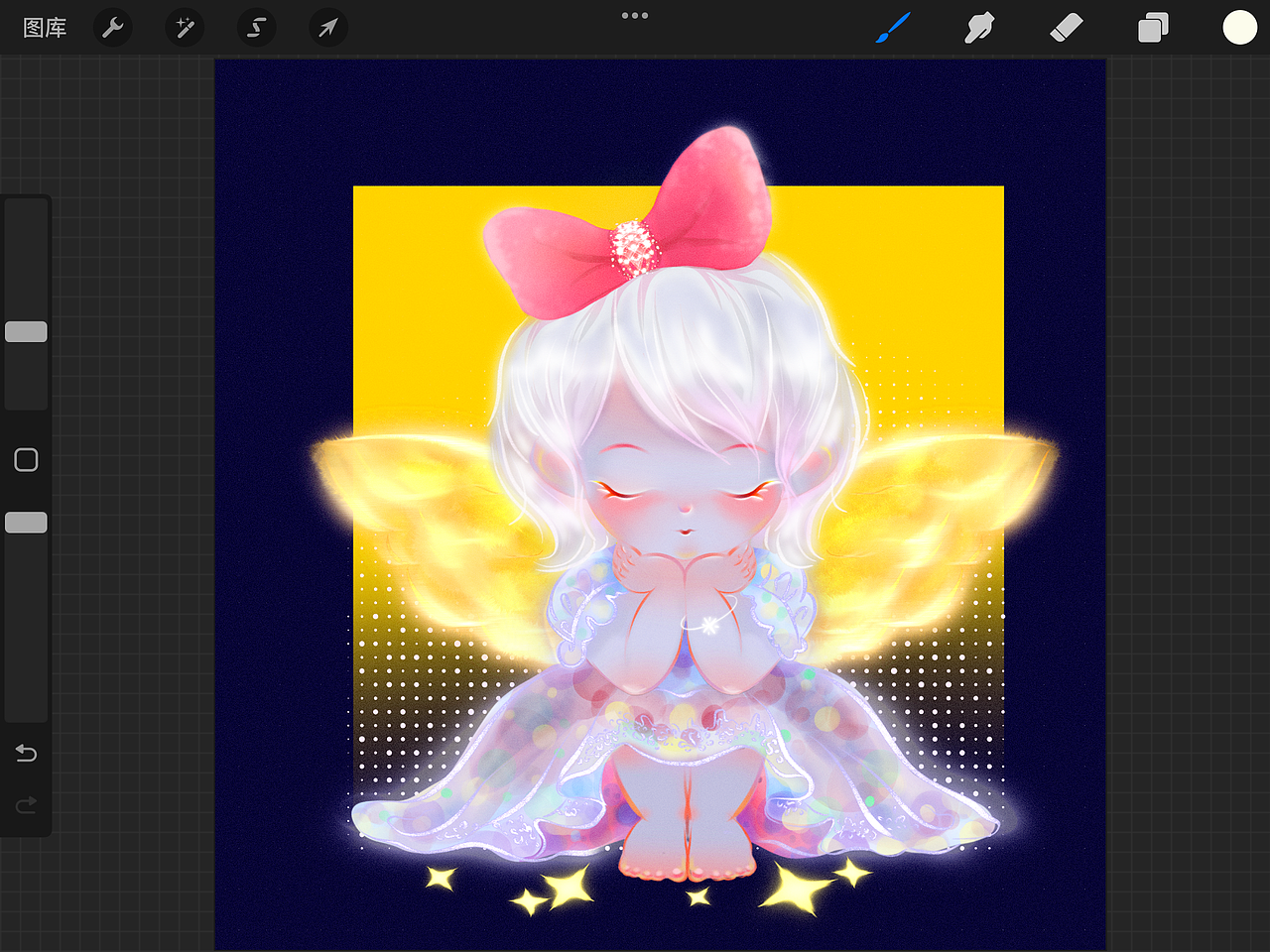Tap the square modify button on sidebar
Viewport: 1270px width, 952px height.
coord(26,459)
